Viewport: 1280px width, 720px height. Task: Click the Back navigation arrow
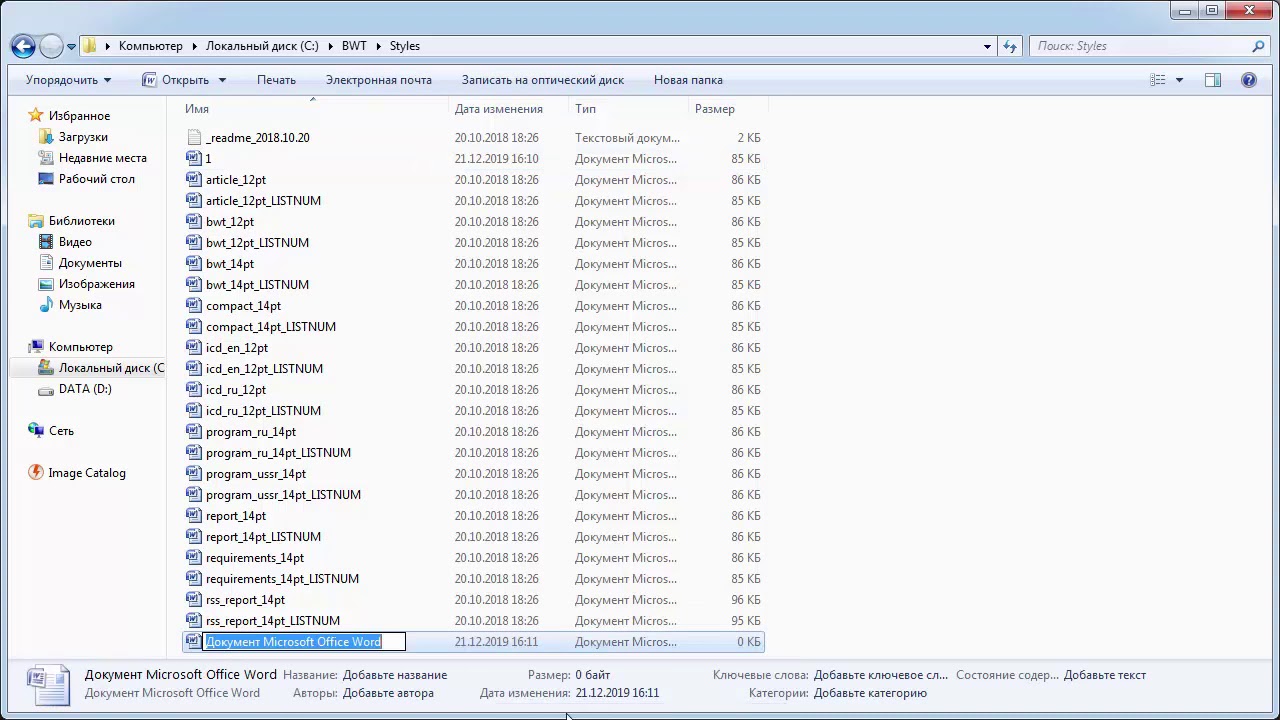(23, 46)
